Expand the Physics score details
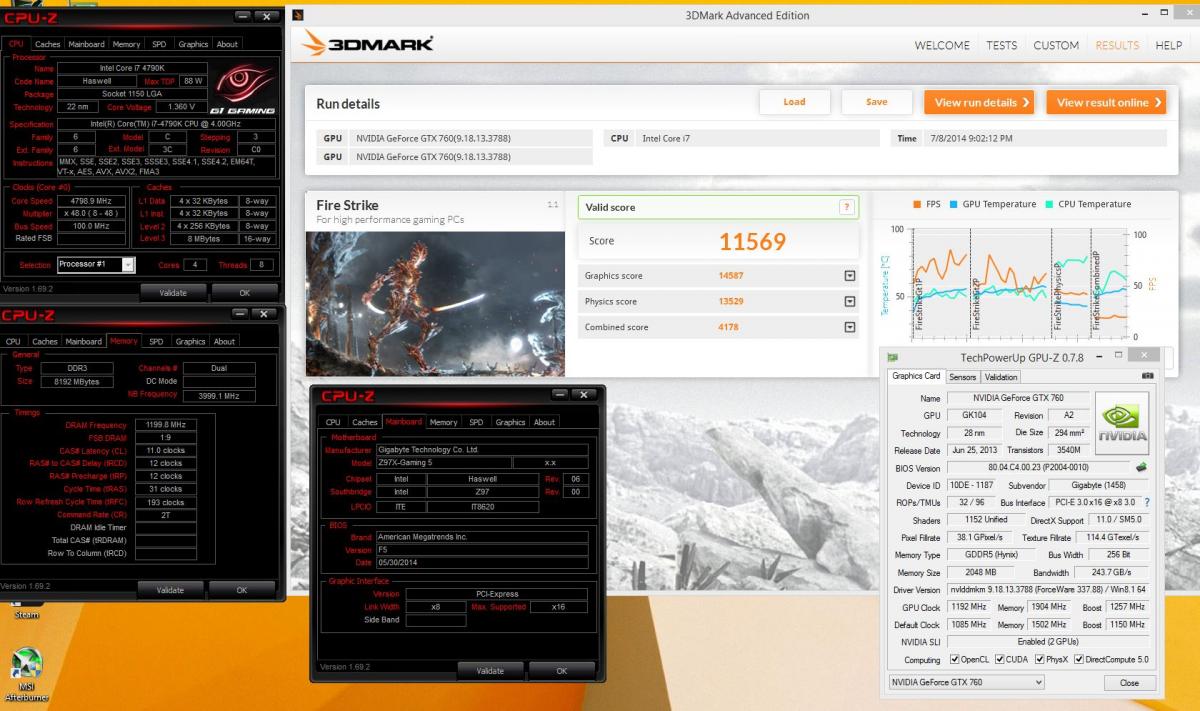Viewport: 1200px width, 711px height. pos(850,301)
